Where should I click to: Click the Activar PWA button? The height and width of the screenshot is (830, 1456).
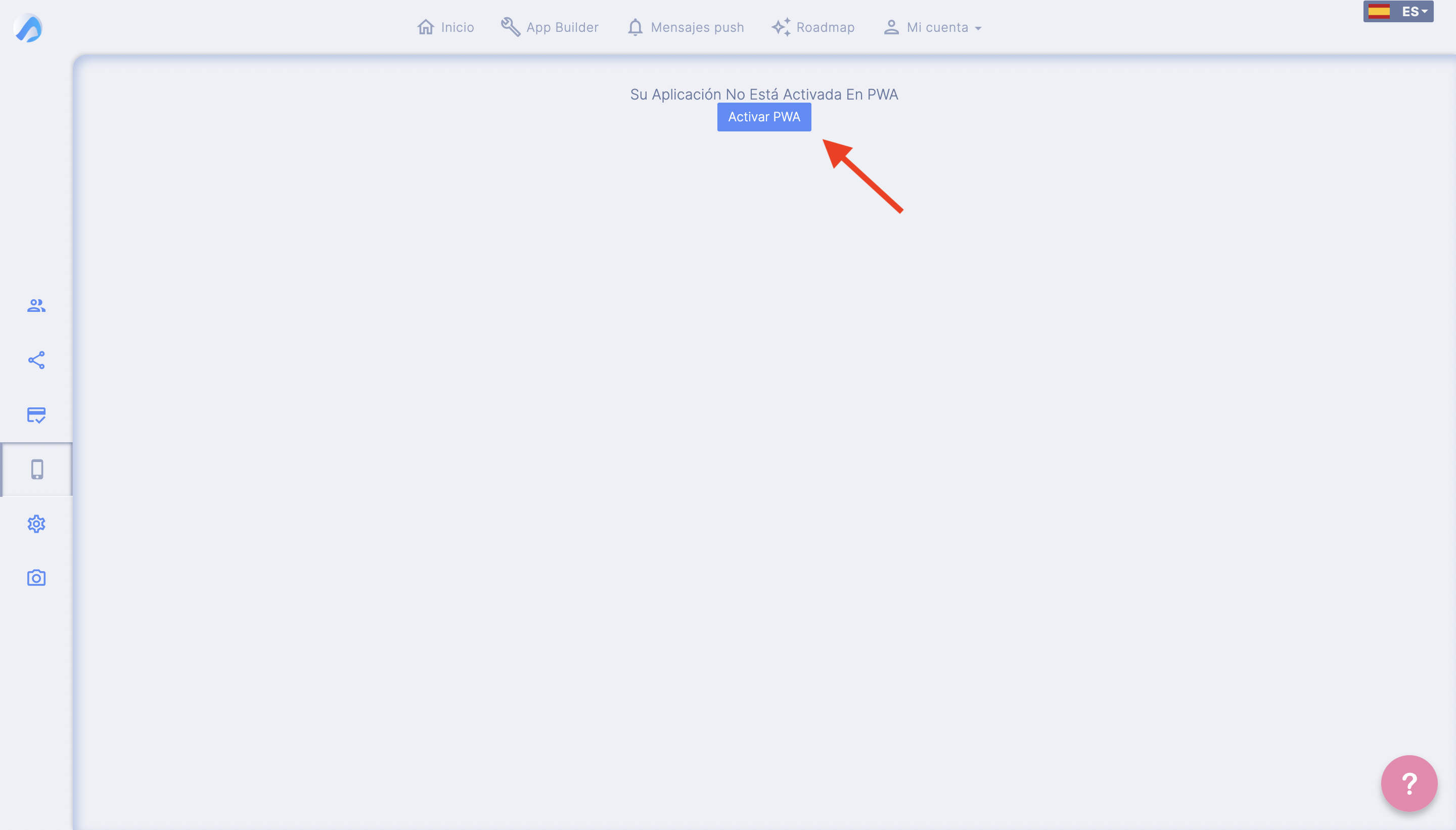(x=764, y=117)
